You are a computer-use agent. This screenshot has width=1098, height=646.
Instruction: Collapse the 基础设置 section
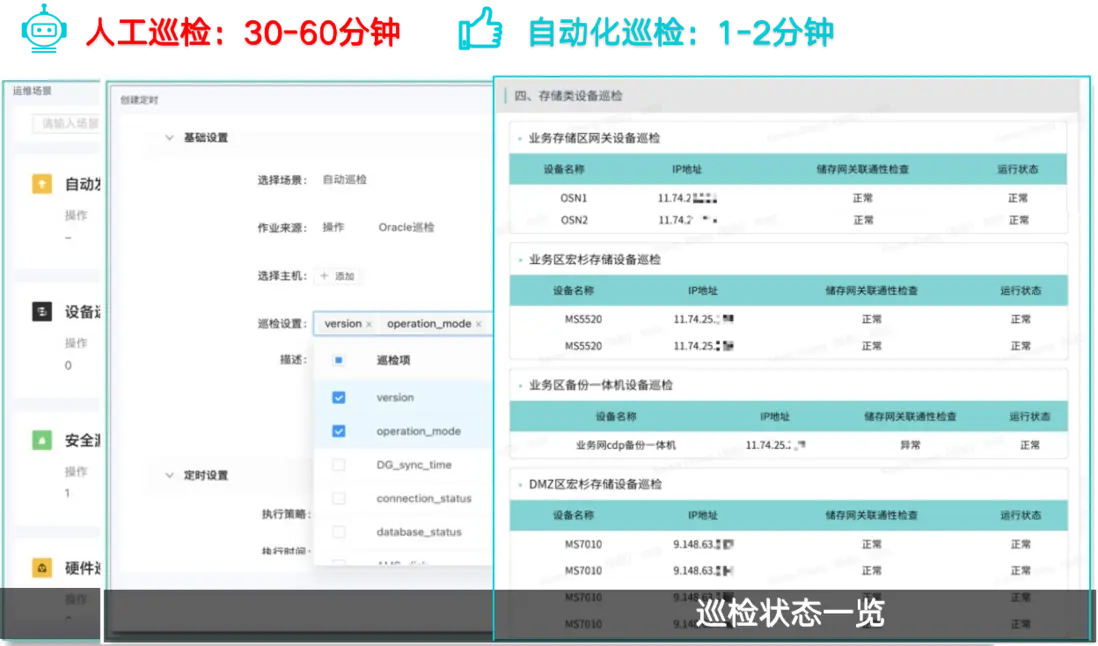coord(169,138)
